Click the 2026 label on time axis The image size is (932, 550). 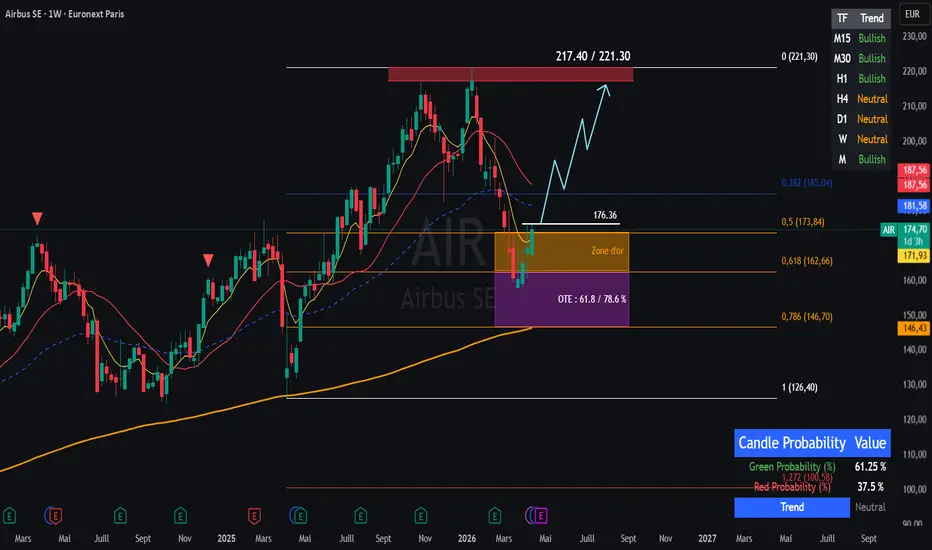(x=467, y=538)
